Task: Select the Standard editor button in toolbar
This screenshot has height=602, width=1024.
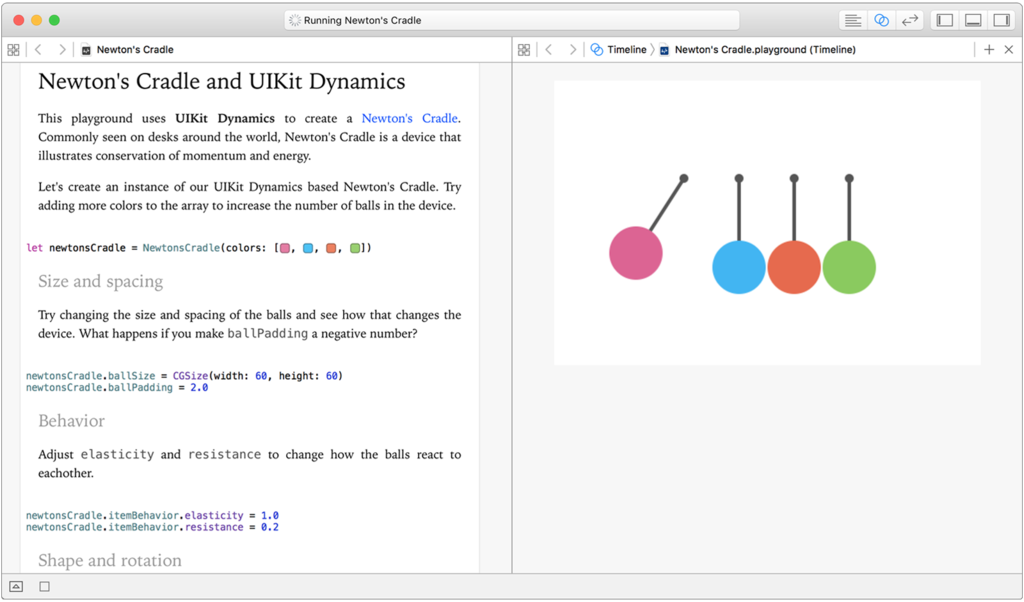Action: point(852,20)
